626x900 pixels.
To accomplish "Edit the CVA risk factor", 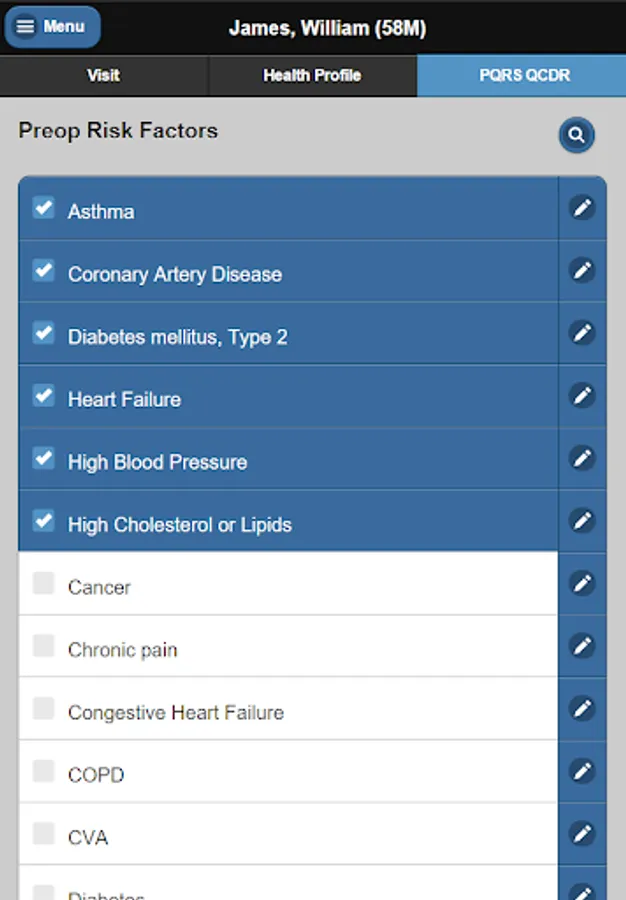I will point(582,833).
